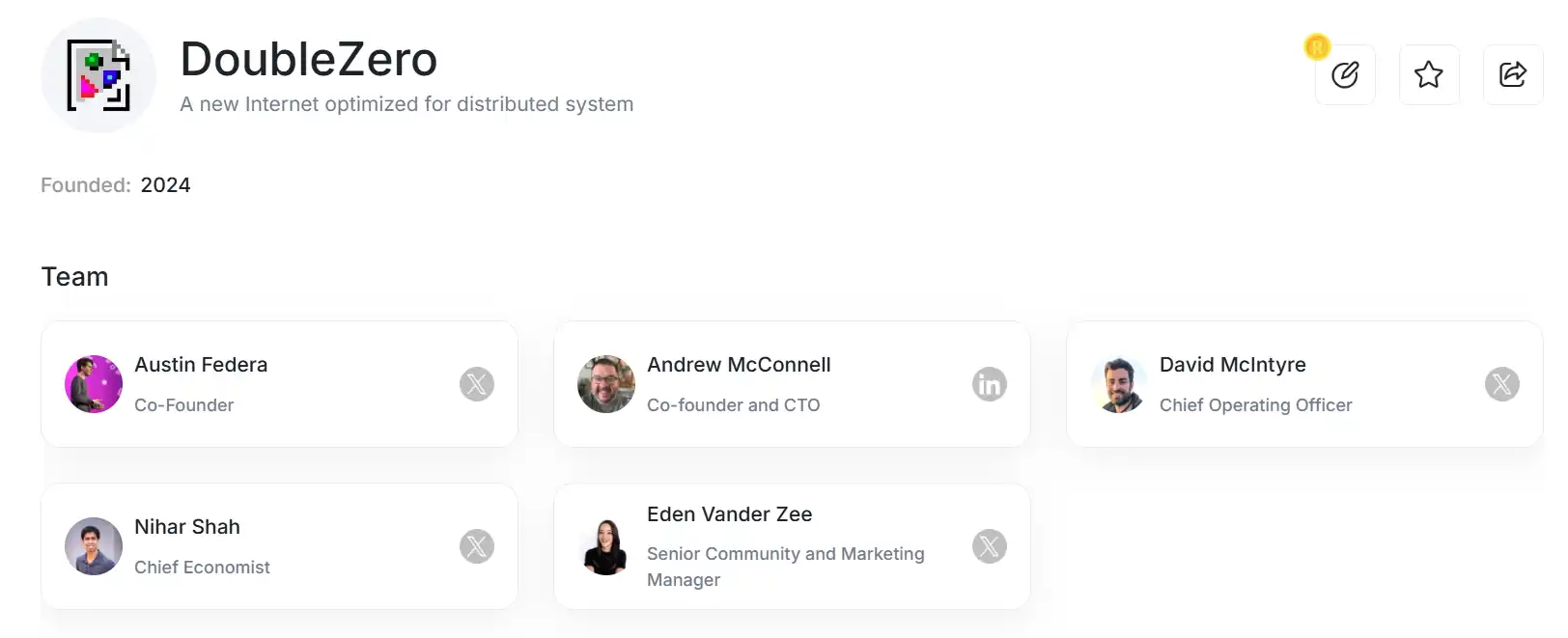Click David McIntyre's avatar photo
The height and width of the screenshot is (638, 1568).
click(1119, 384)
